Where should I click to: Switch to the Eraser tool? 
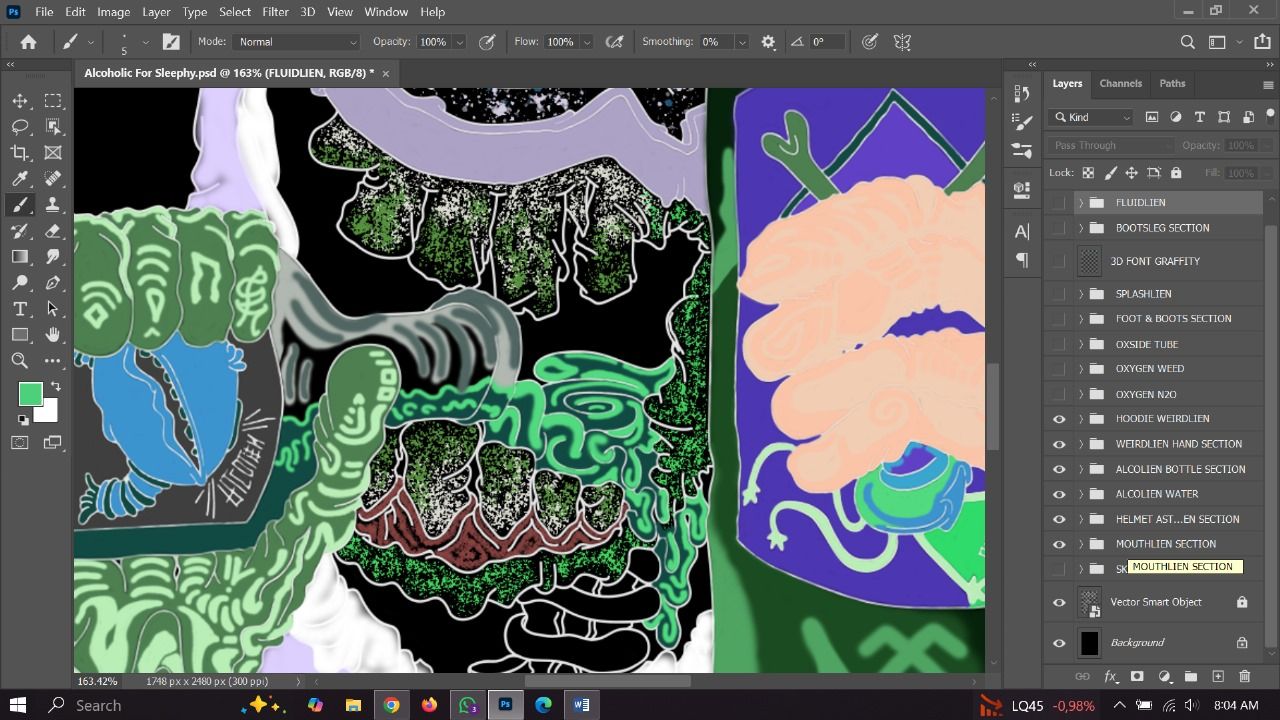(x=52, y=230)
